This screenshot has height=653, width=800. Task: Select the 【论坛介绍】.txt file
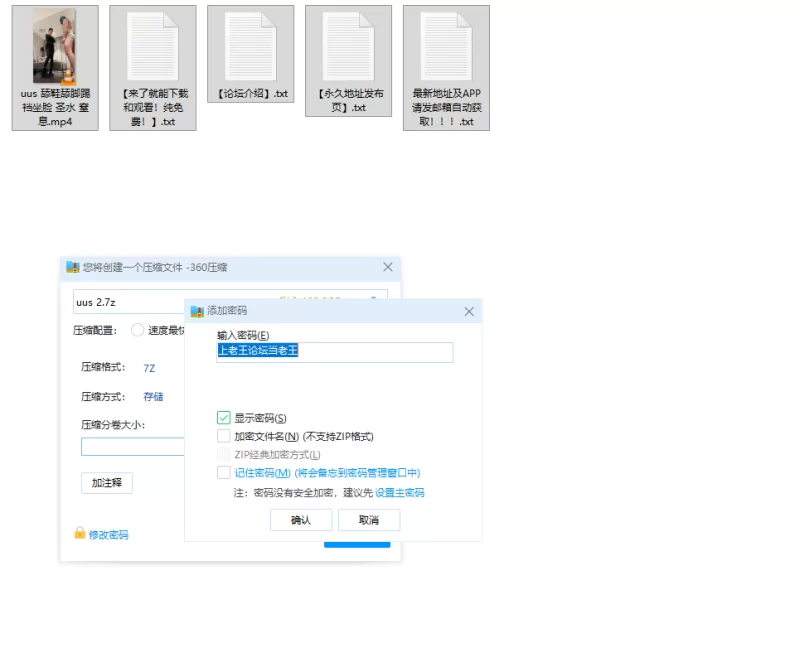[x=251, y=54]
